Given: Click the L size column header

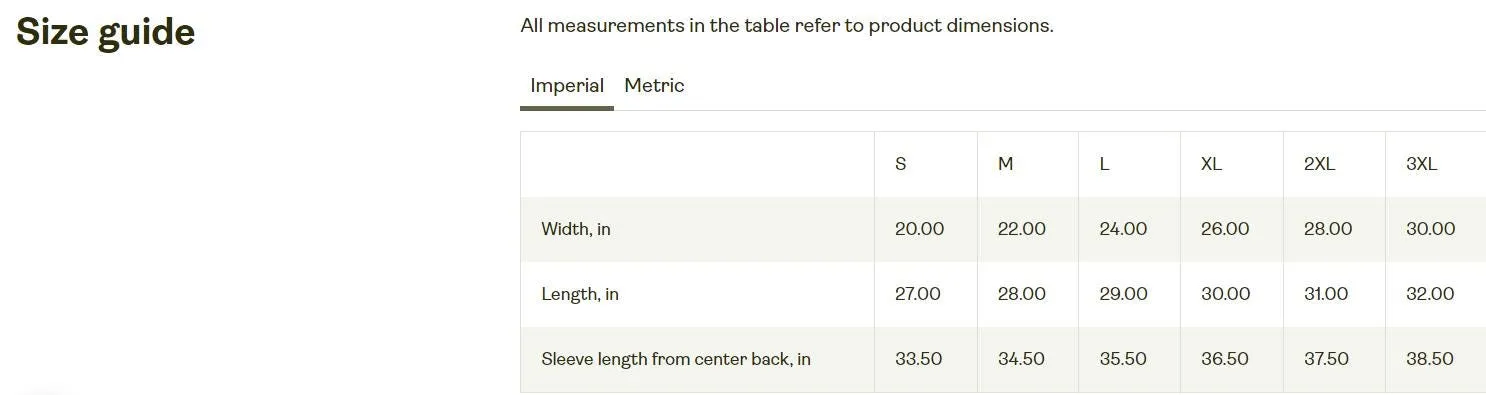Looking at the screenshot, I should 1104,164.
